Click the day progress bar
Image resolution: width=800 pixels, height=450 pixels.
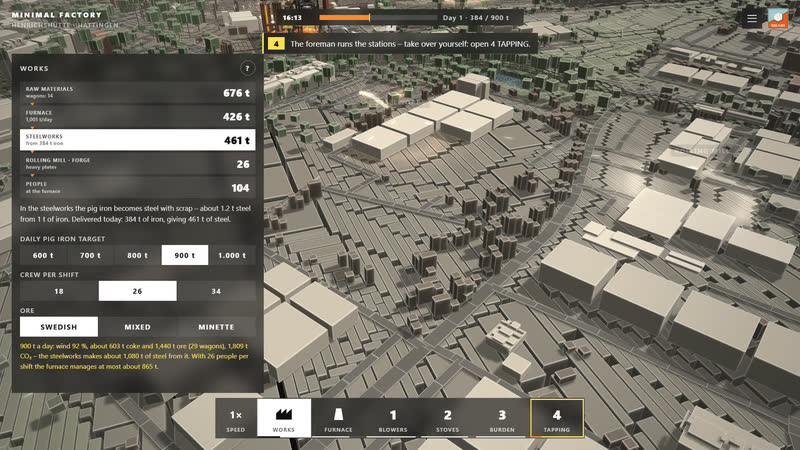pyautogui.click(x=378, y=17)
